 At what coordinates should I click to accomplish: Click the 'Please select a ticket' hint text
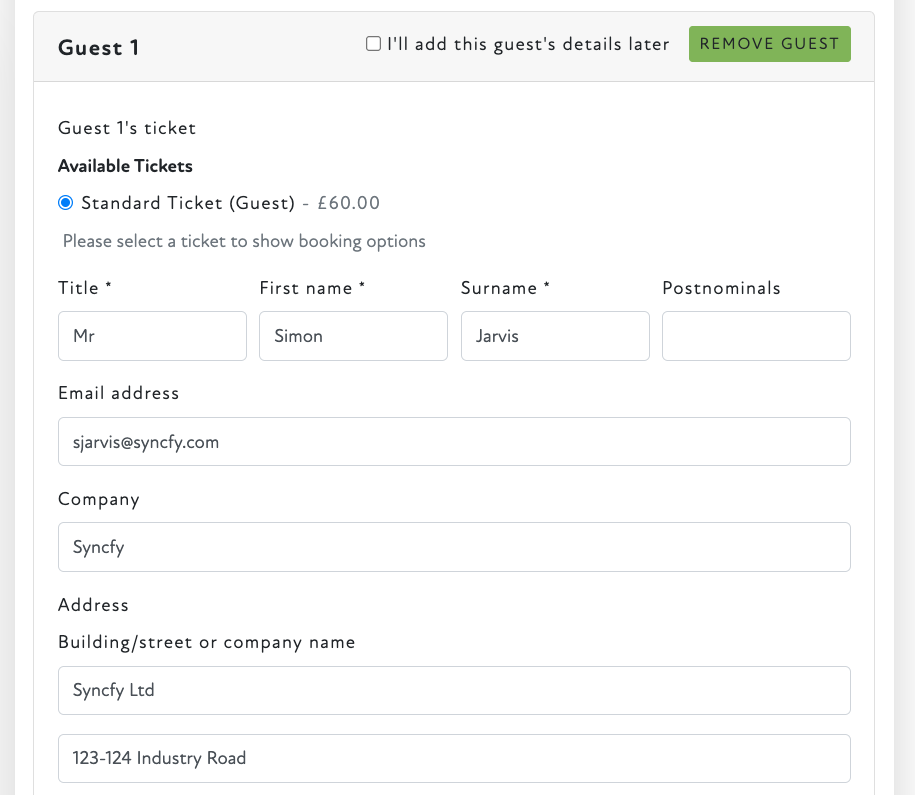(x=244, y=241)
